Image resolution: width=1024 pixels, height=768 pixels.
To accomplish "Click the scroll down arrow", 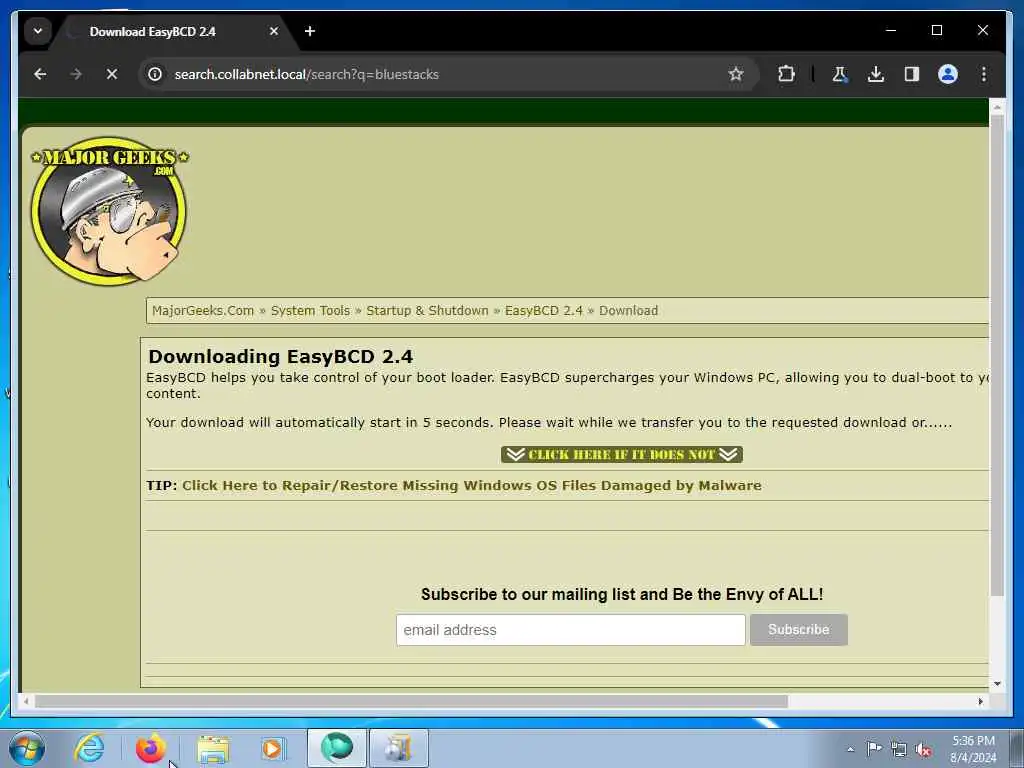I will pos(997,684).
